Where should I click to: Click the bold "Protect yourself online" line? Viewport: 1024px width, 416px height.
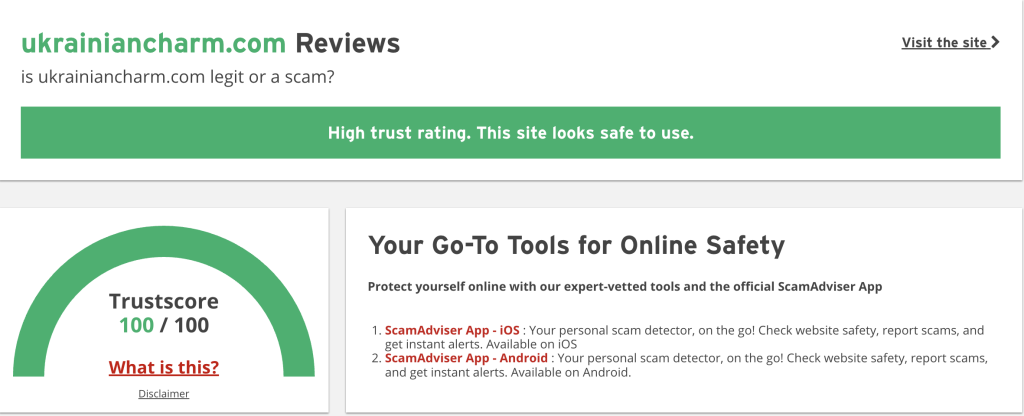pyautogui.click(x=625, y=287)
